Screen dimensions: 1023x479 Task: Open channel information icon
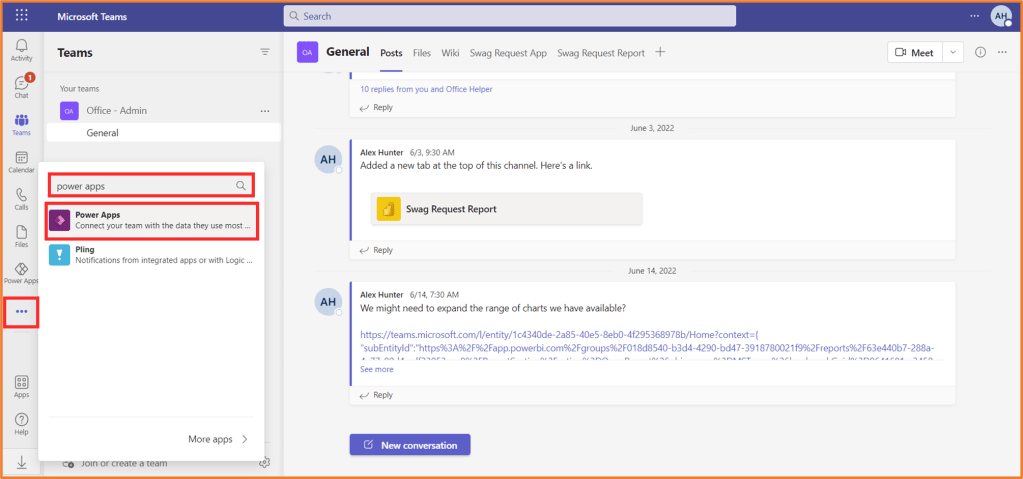click(979, 52)
